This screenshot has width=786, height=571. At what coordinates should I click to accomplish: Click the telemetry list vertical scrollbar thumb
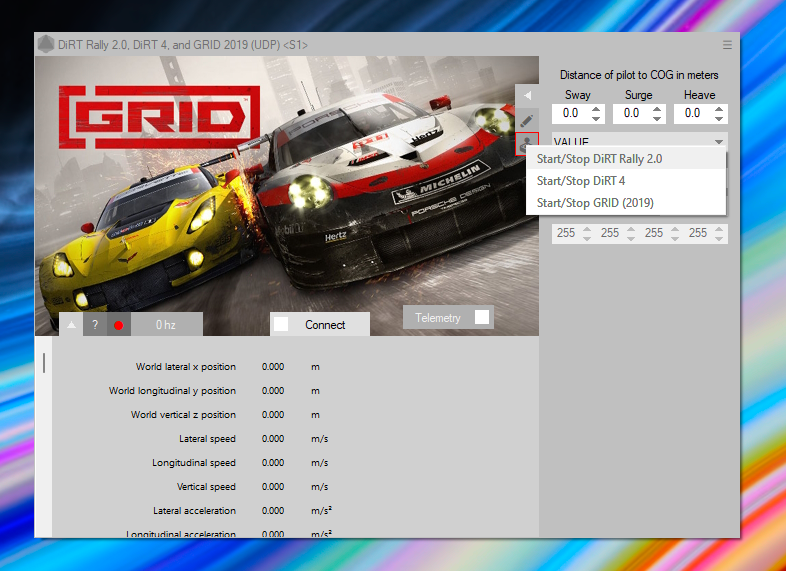pos(44,363)
